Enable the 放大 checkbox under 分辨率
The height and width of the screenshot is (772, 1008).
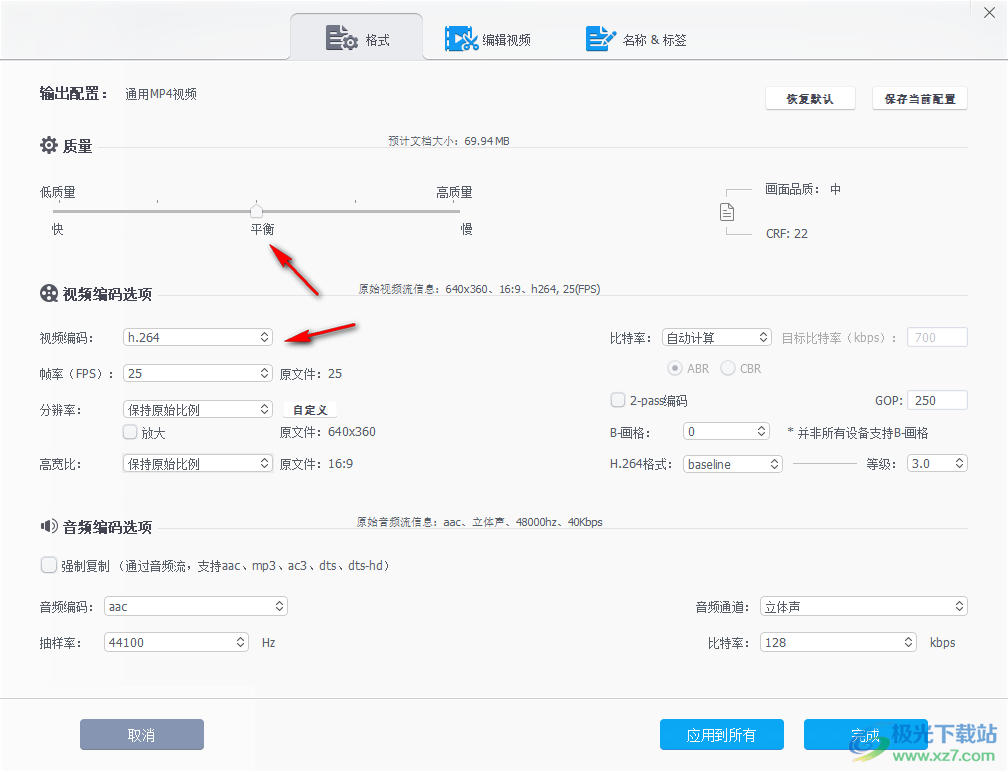[x=130, y=432]
